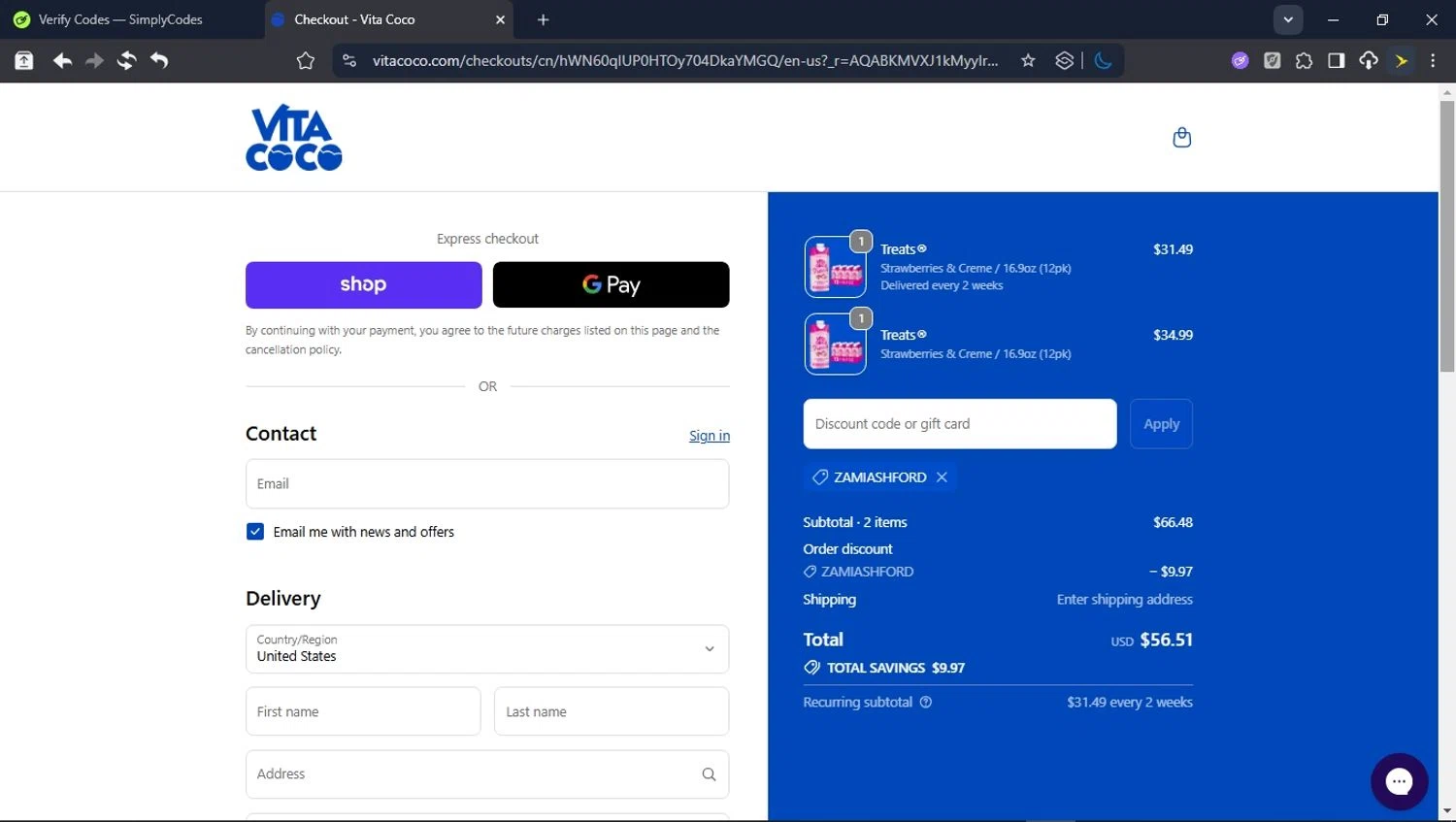1456x822 pixels.
Task: Click the crescent moon icon in address bar
Action: point(1103,60)
